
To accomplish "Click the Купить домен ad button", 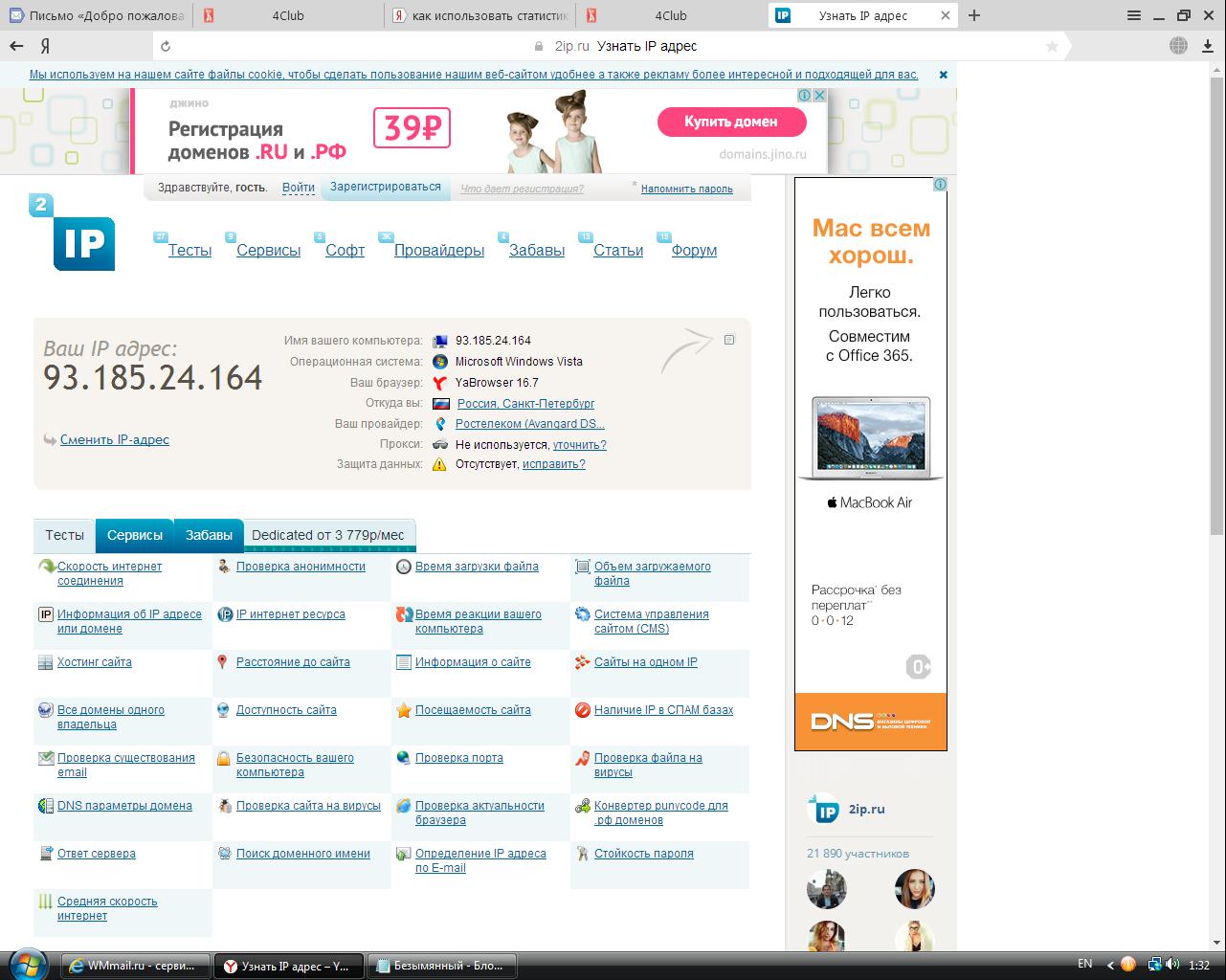I will (x=731, y=122).
